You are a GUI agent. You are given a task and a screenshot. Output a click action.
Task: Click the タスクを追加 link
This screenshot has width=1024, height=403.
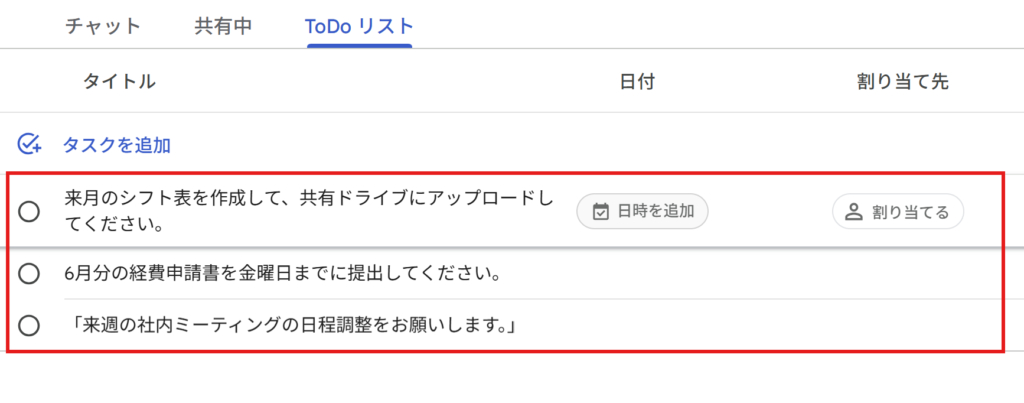tap(116, 145)
